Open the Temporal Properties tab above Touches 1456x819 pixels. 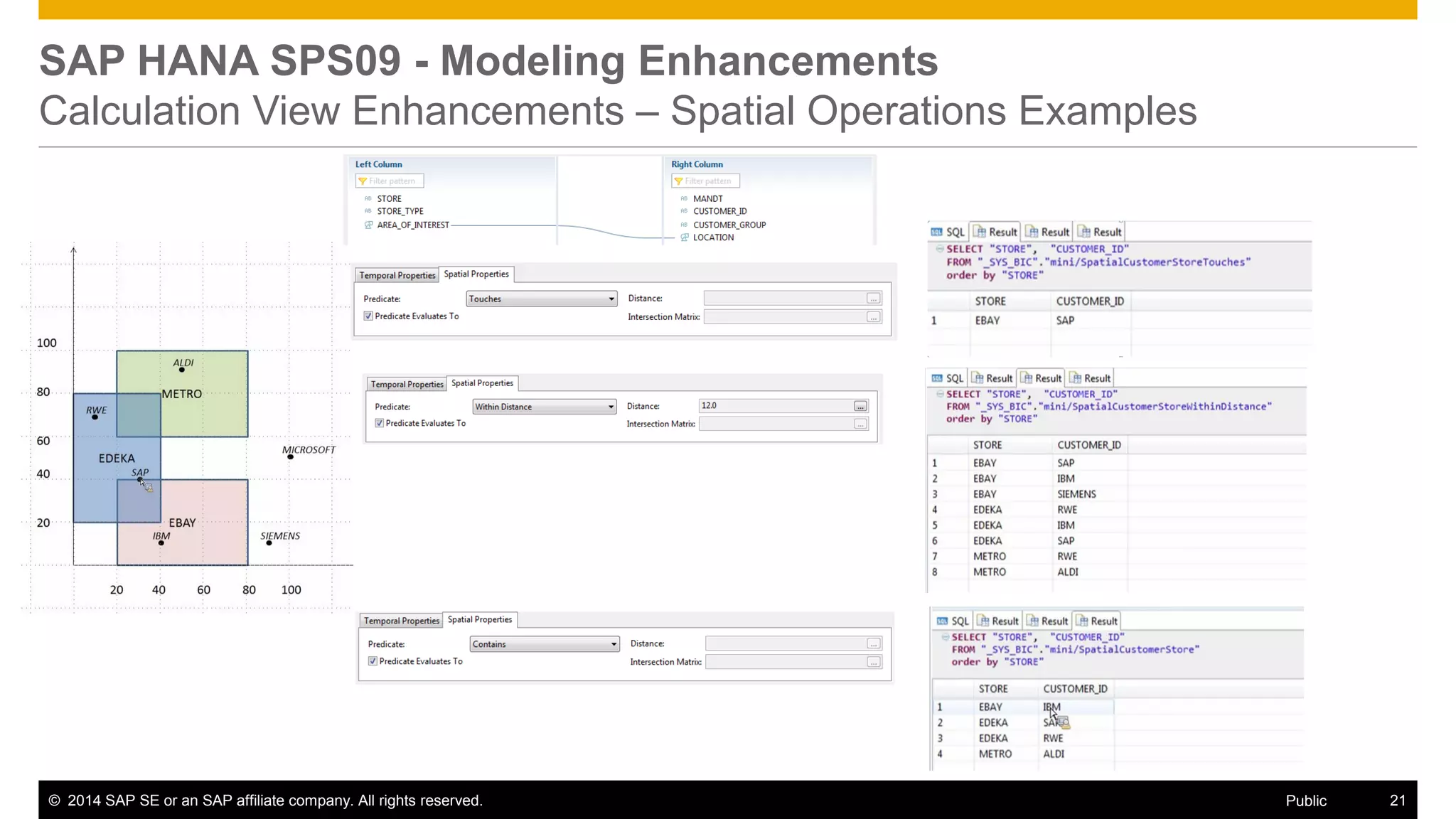[x=397, y=275]
